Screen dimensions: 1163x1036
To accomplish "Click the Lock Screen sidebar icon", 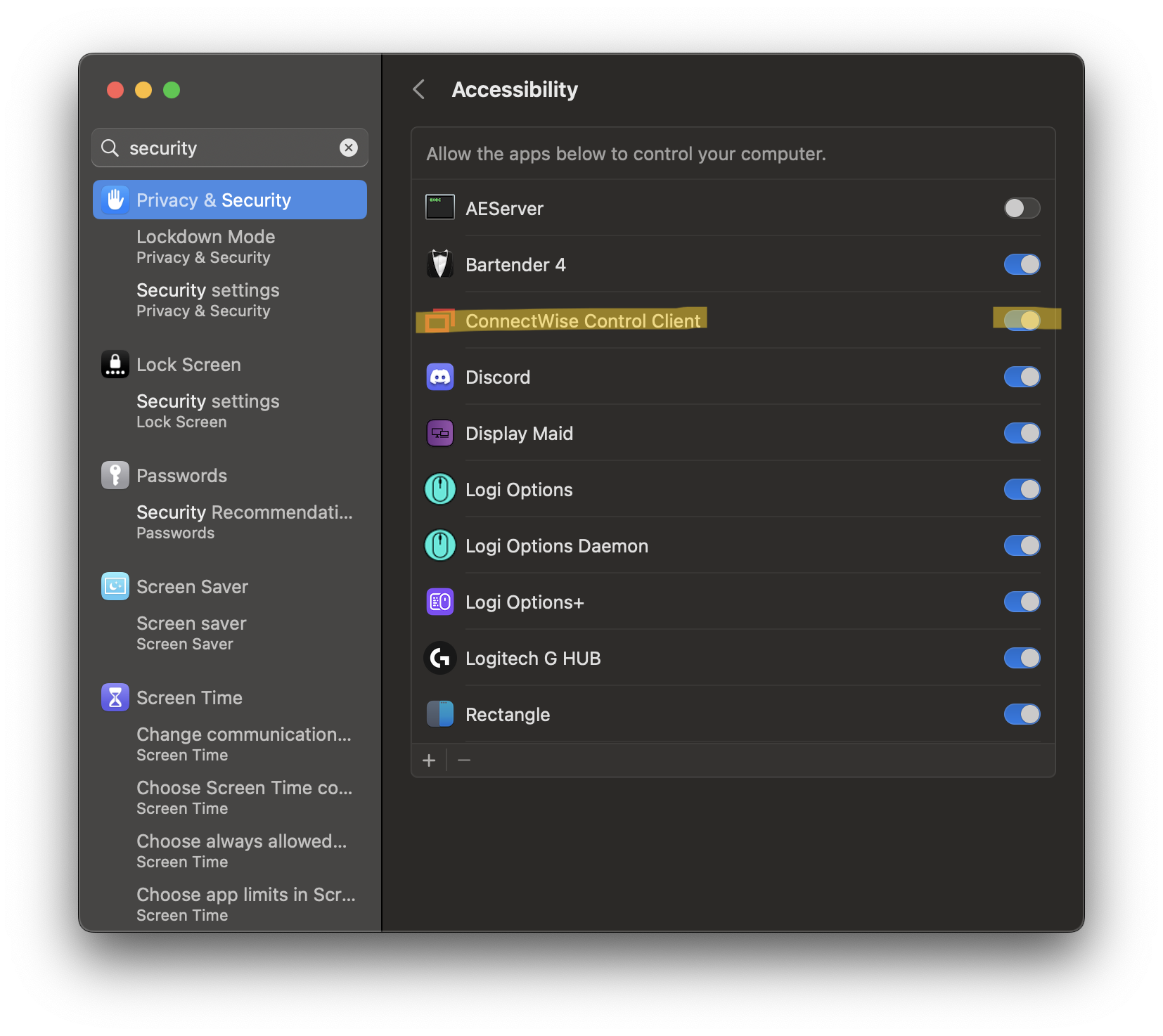I will (x=115, y=364).
